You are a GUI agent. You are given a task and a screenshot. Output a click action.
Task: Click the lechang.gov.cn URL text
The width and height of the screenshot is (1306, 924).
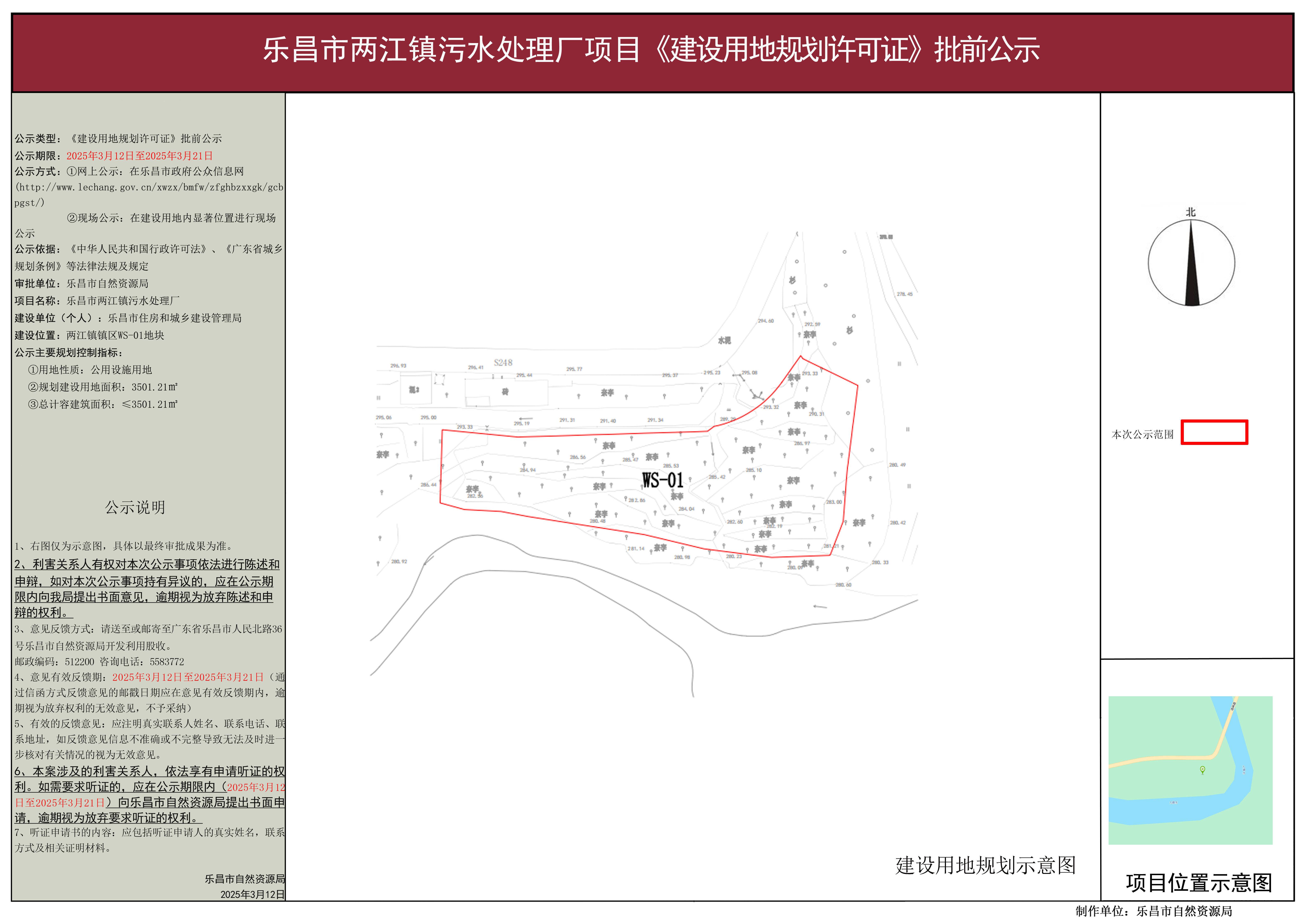click(x=149, y=195)
